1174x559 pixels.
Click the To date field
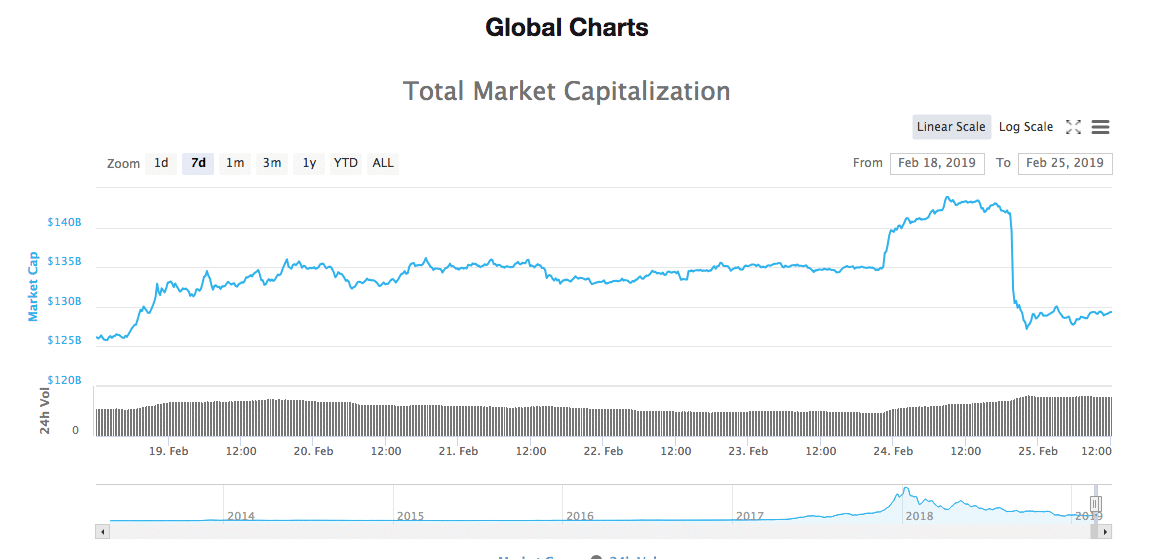click(x=1065, y=163)
